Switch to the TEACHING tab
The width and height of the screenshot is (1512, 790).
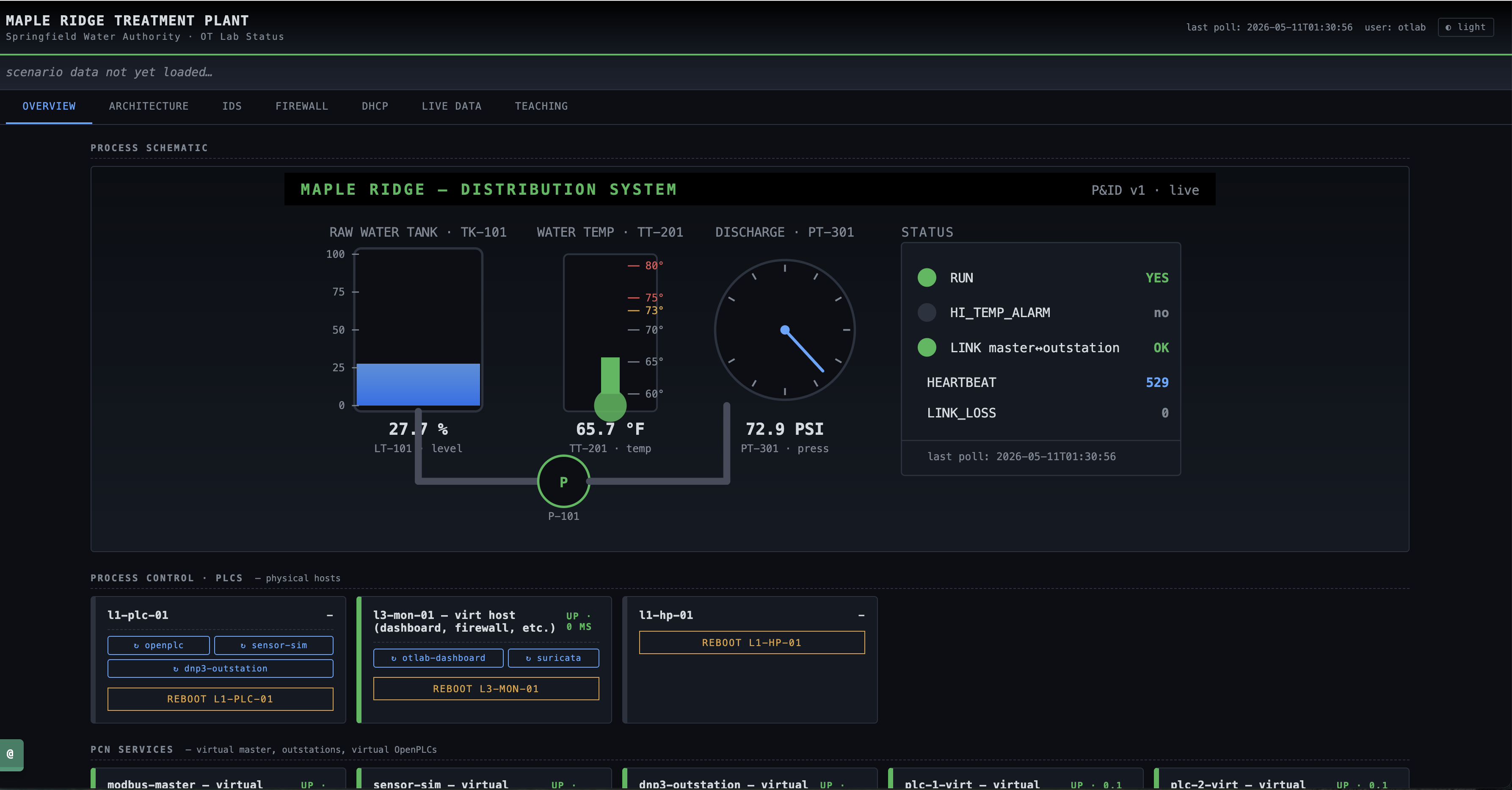[541, 106]
